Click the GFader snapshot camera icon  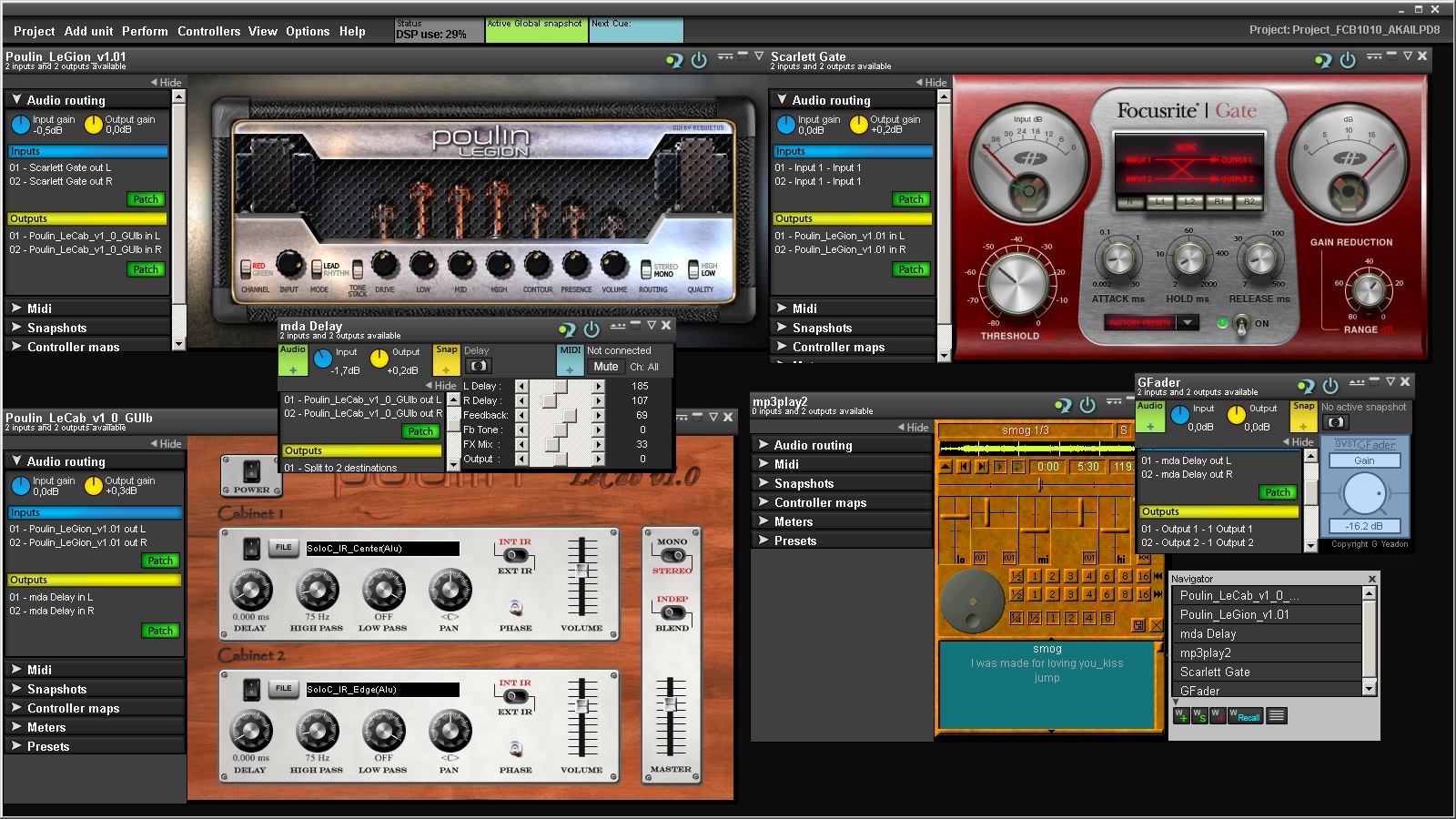point(1335,422)
